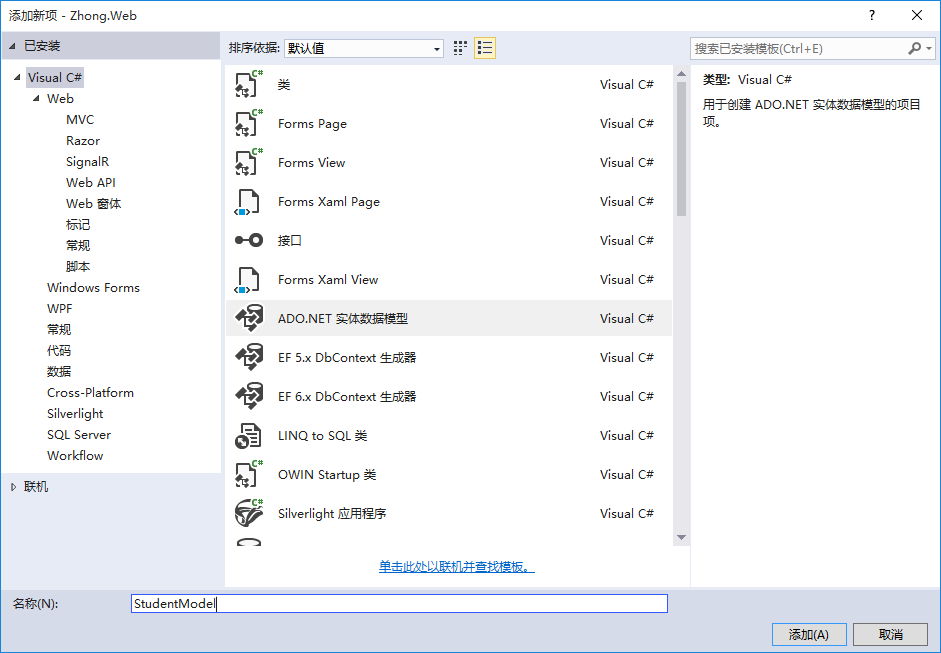Click the Forms Page template icon
Image resolution: width=941 pixels, height=653 pixels.
coord(248,123)
